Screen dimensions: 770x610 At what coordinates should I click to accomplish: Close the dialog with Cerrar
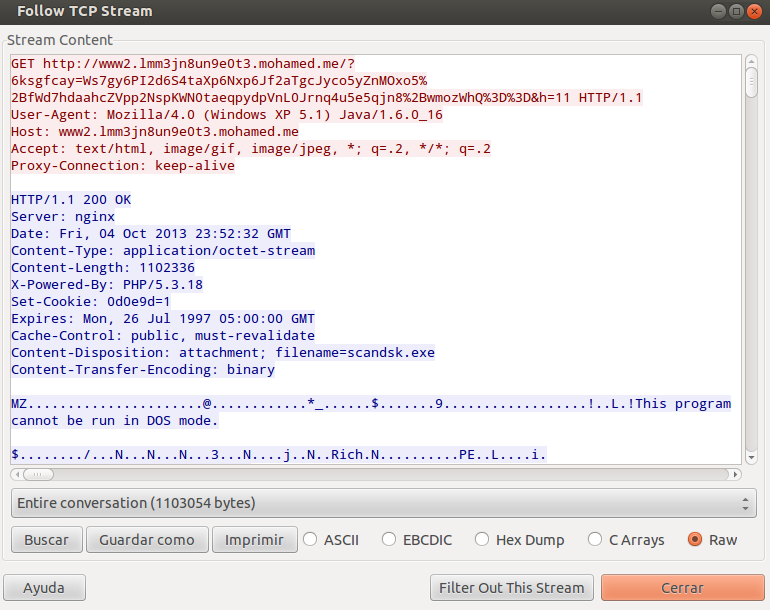coord(681,588)
